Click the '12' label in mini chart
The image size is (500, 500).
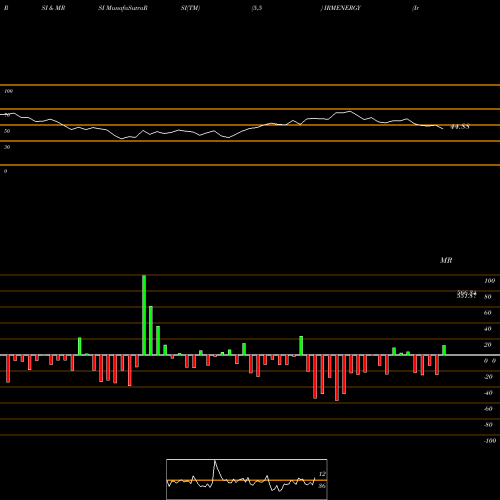click(322, 474)
